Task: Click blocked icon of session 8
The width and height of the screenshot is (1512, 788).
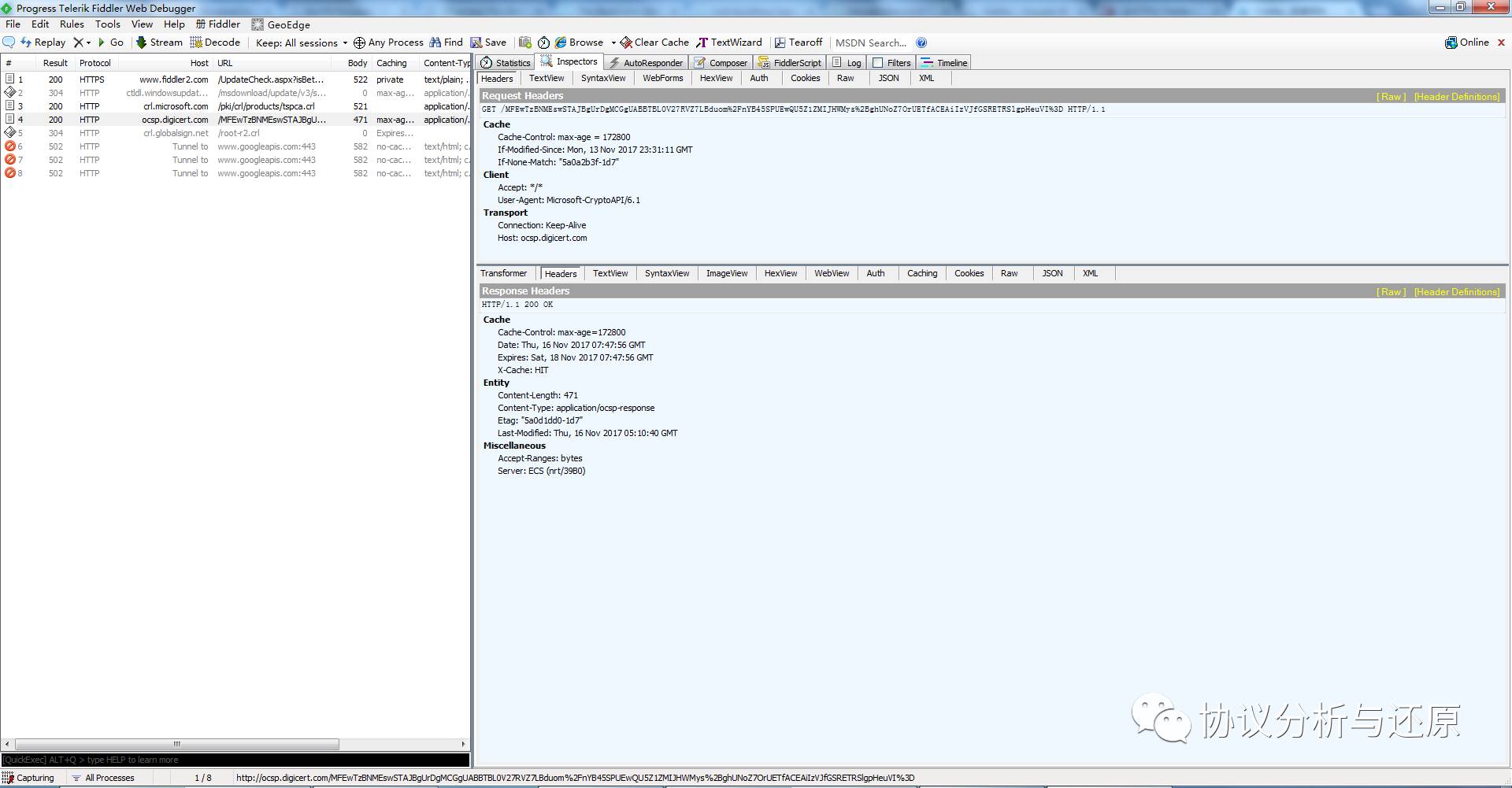Action: [10, 173]
